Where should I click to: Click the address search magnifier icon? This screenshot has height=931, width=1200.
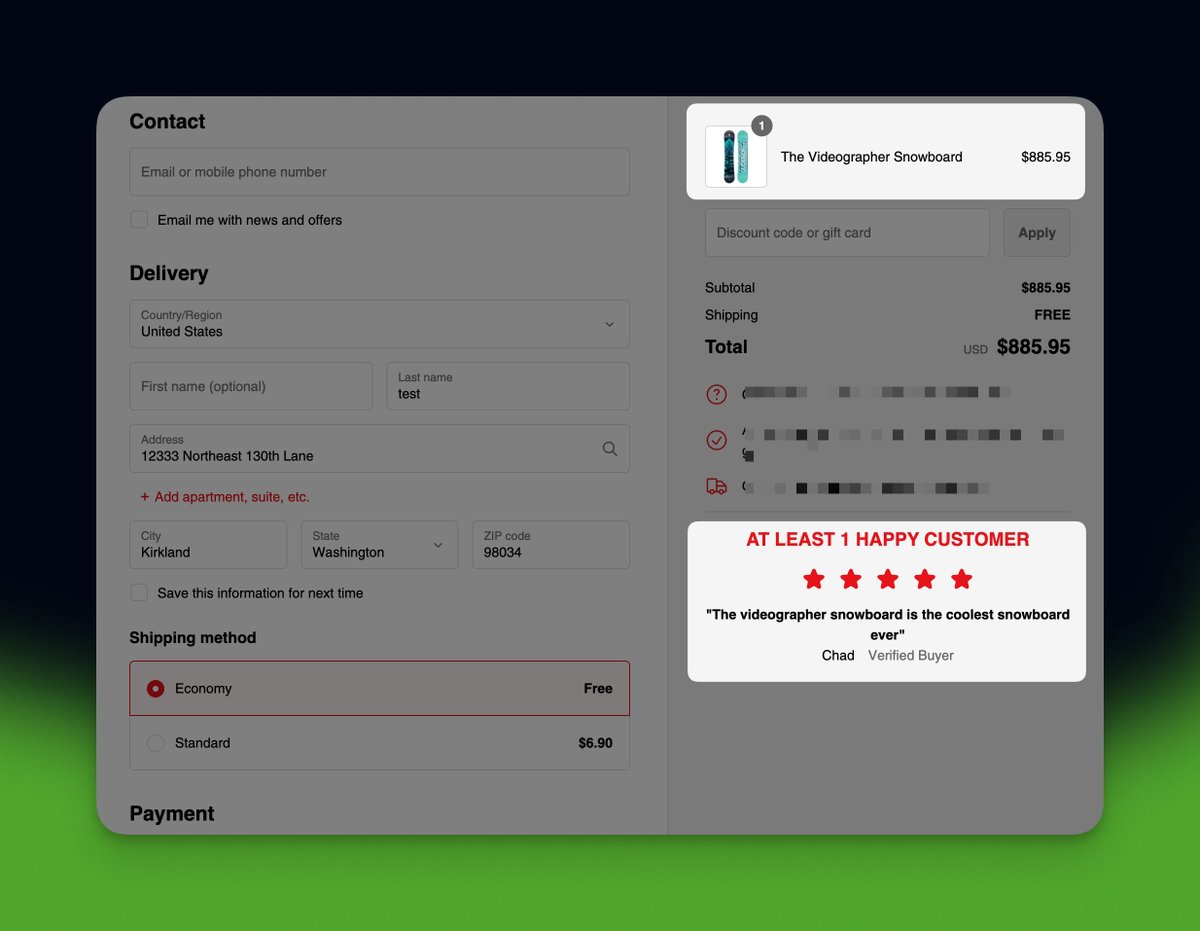pos(610,449)
